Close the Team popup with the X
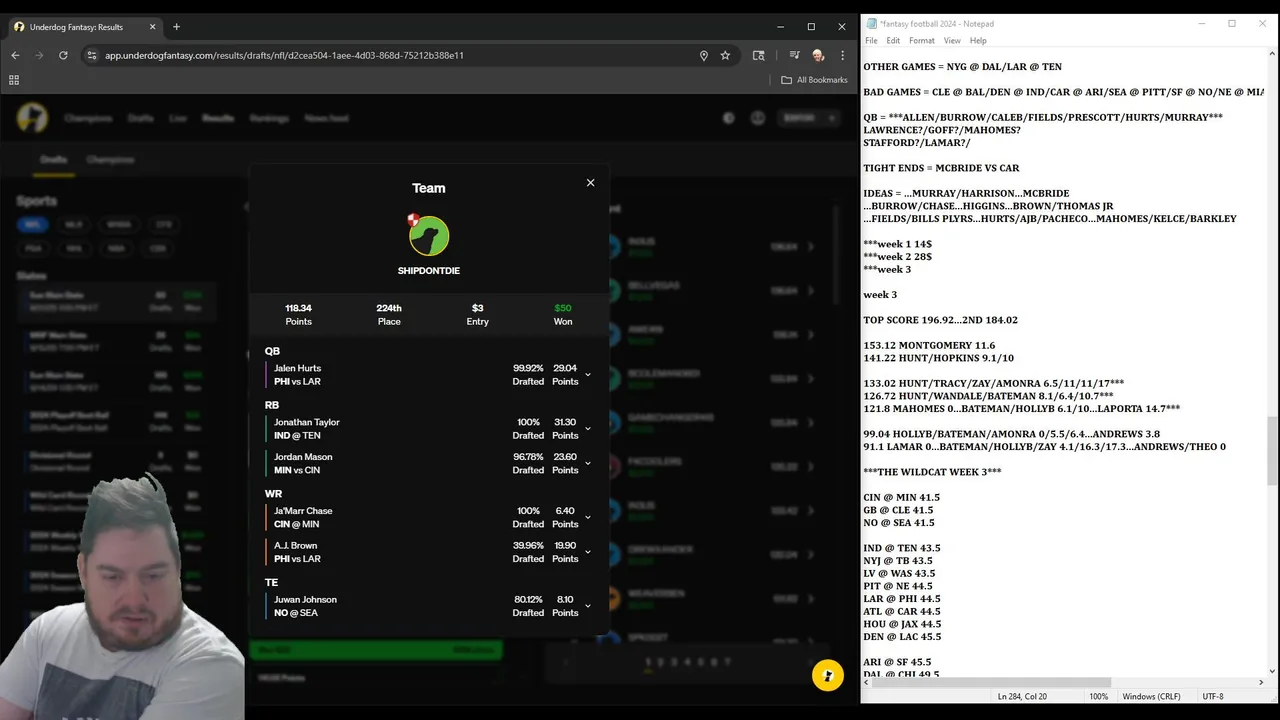This screenshot has height=720, width=1280. coord(590,182)
